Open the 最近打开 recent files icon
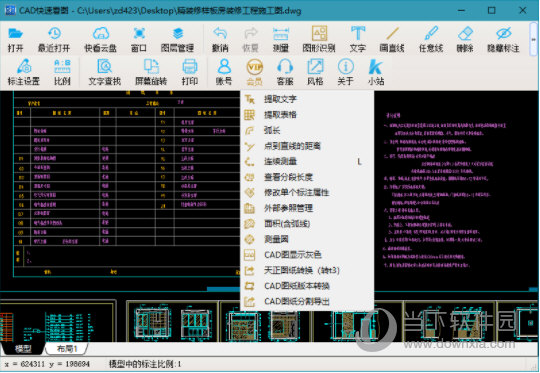540x373 pixels. click(54, 39)
